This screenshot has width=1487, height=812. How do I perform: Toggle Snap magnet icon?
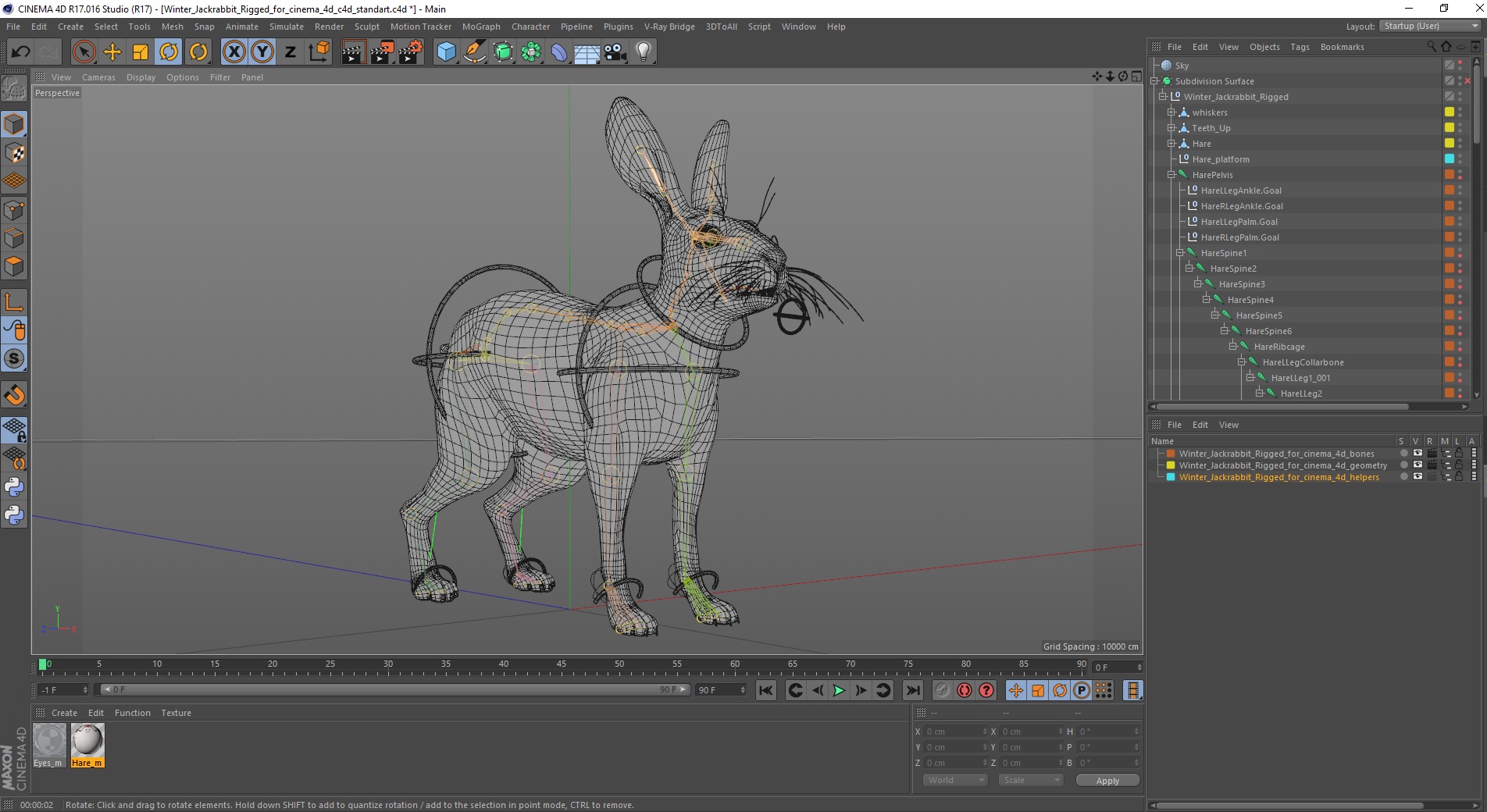coord(14,395)
